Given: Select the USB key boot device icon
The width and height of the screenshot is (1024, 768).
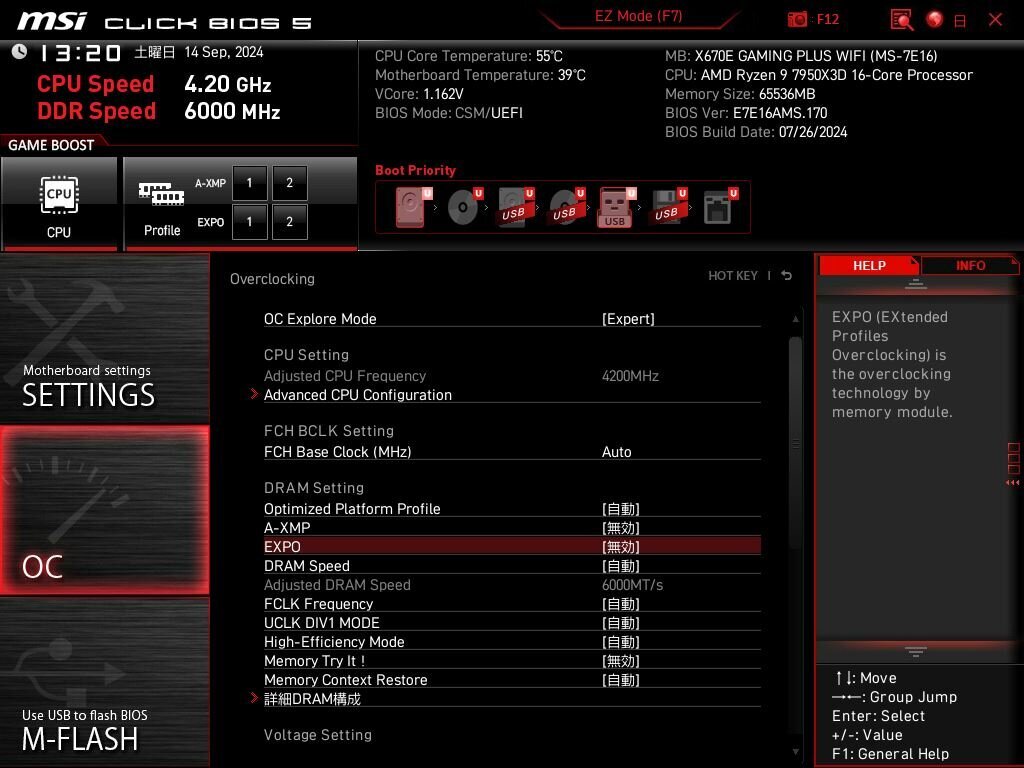Looking at the screenshot, I should (616, 207).
